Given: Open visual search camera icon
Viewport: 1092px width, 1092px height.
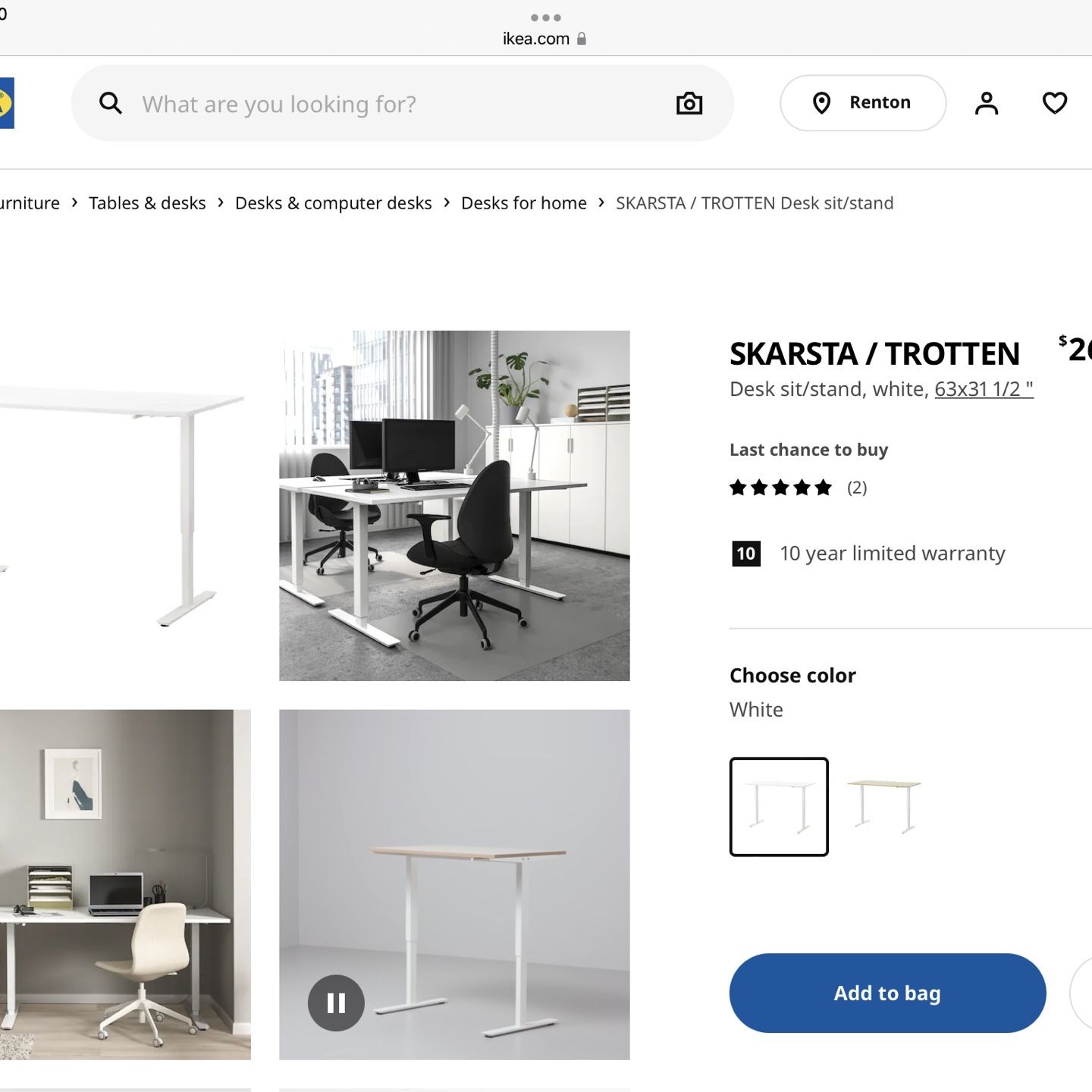Looking at the screenshot, I should point(689,103).
